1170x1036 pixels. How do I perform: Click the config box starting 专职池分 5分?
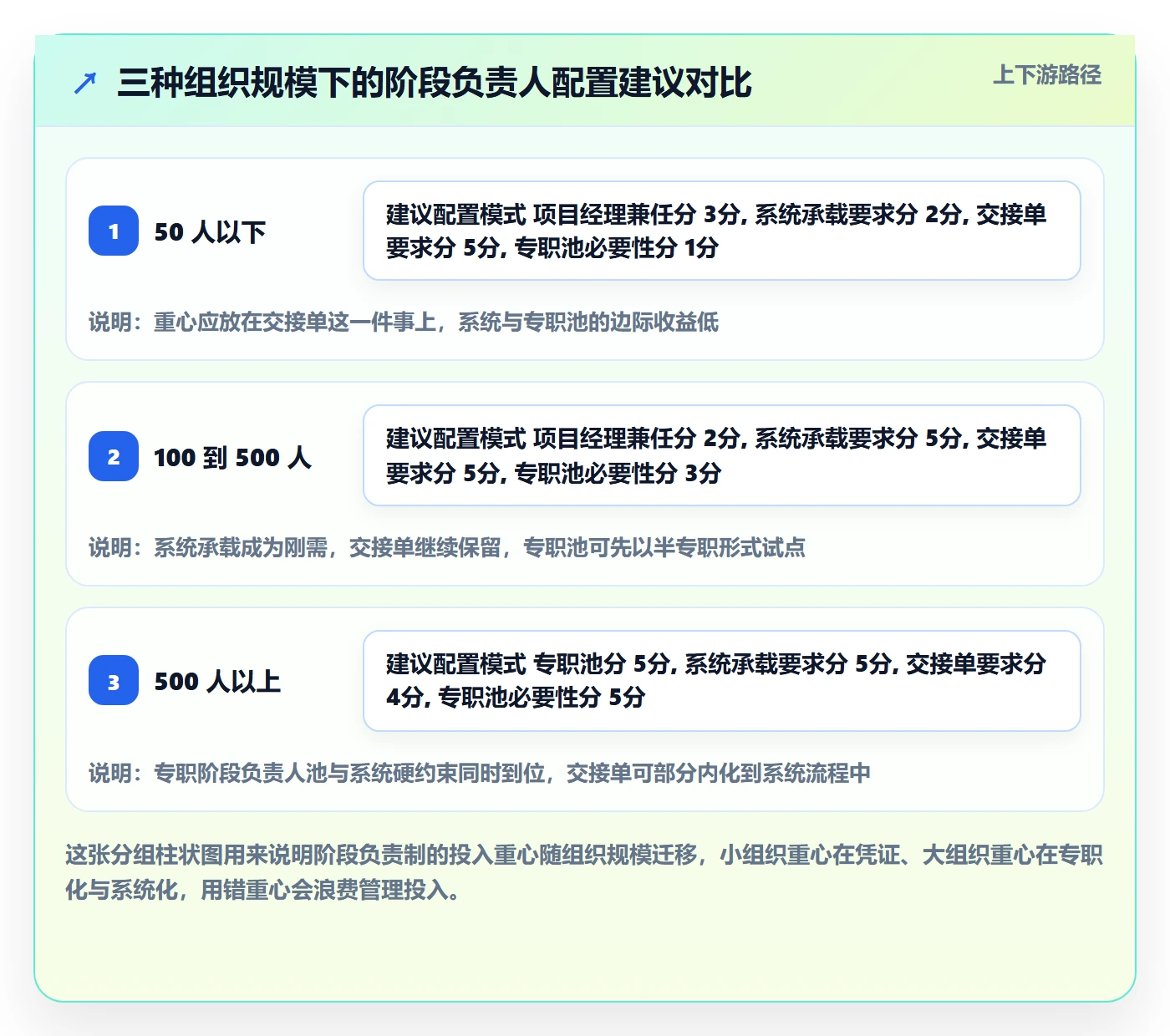722,681
